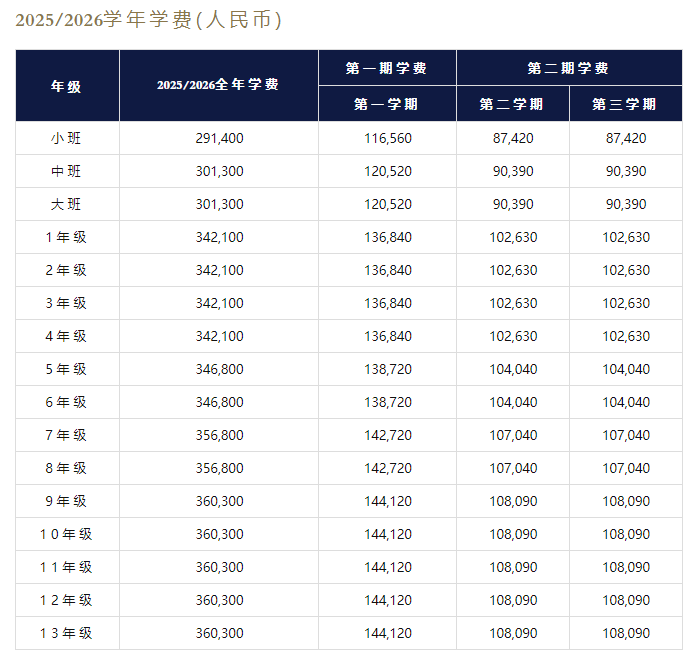The height and width of the screenshot is (657, 692).
Task: Select the 大班 row label
Action: [x=66, y=204]
